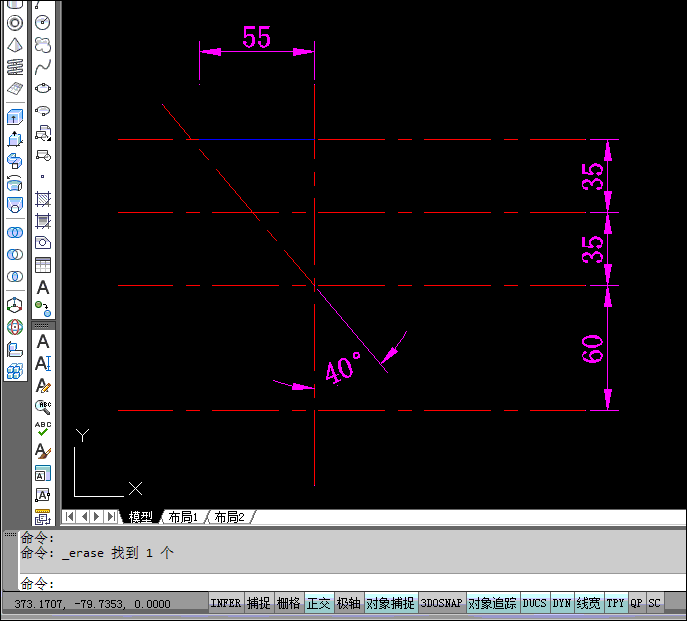
Task: Select the Ellipse Arc tool
Action: (x=43, y=110)
